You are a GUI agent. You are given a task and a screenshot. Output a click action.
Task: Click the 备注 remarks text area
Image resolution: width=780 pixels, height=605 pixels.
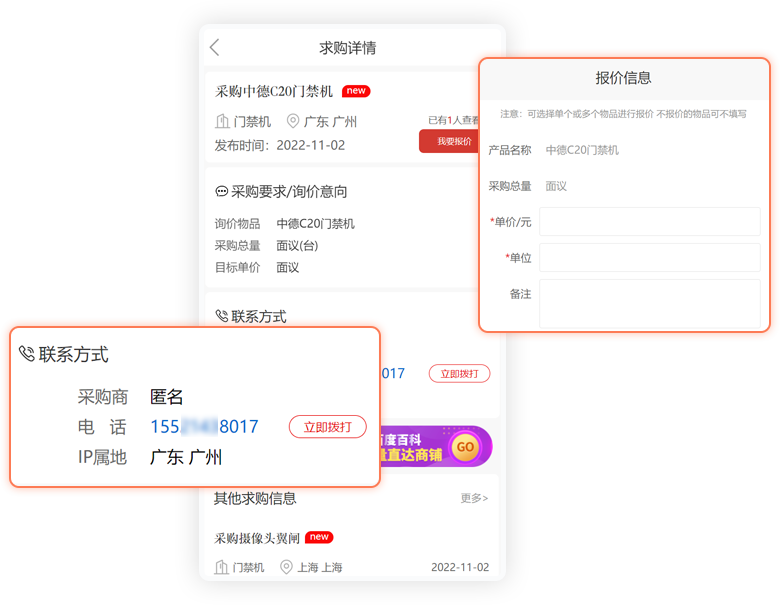(649, 302)
